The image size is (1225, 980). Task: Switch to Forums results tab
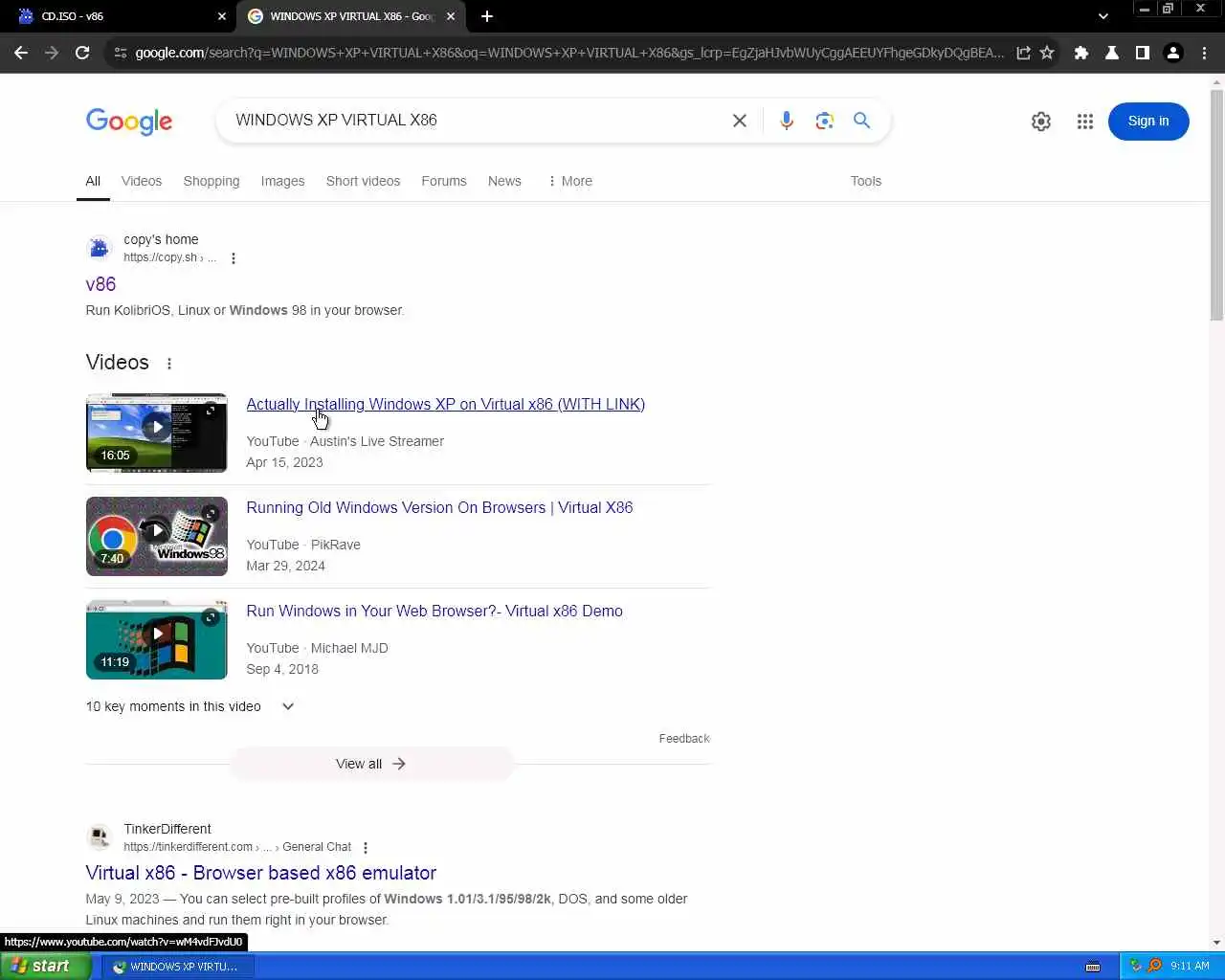pyautogui.click(x=444, y=181)
